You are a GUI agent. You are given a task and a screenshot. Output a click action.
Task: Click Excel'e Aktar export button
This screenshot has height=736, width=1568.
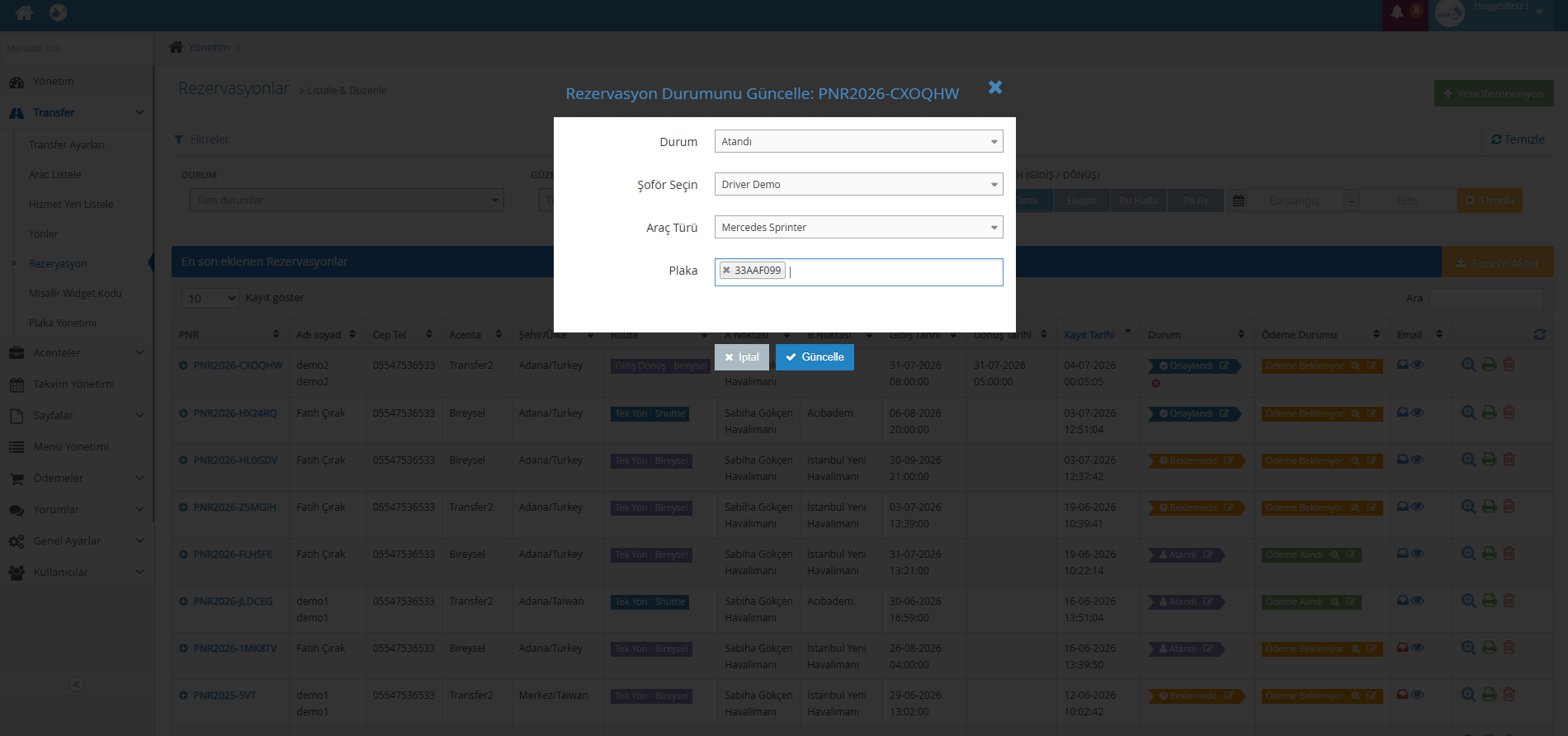pyautogui.click(x=1497, y=262)
